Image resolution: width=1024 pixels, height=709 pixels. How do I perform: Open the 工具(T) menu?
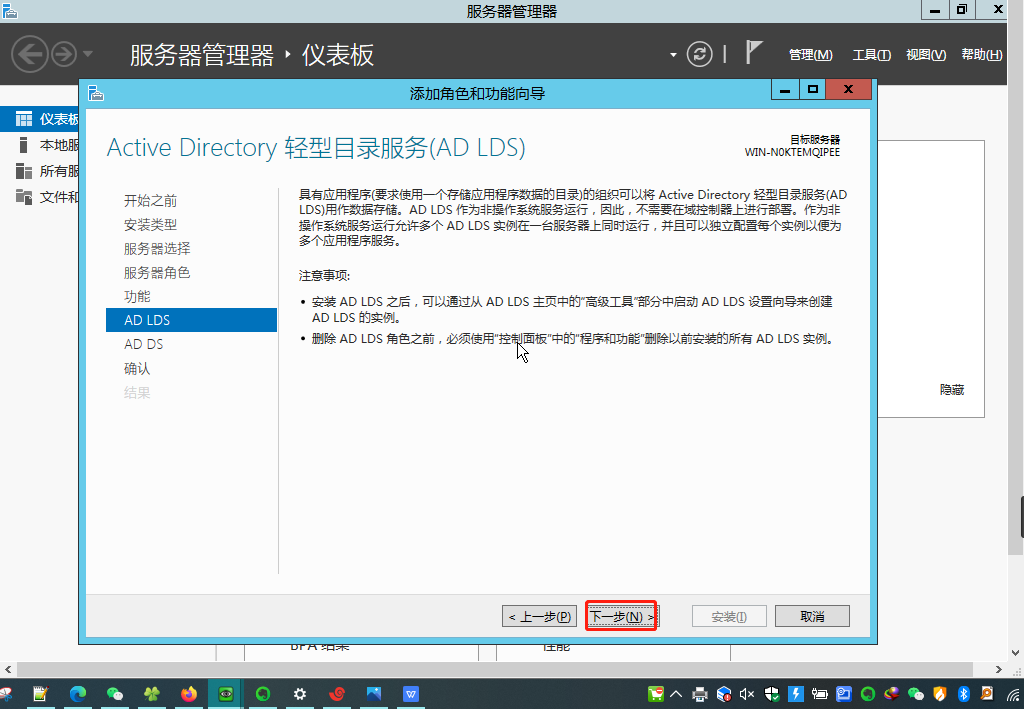click(871, 55)
